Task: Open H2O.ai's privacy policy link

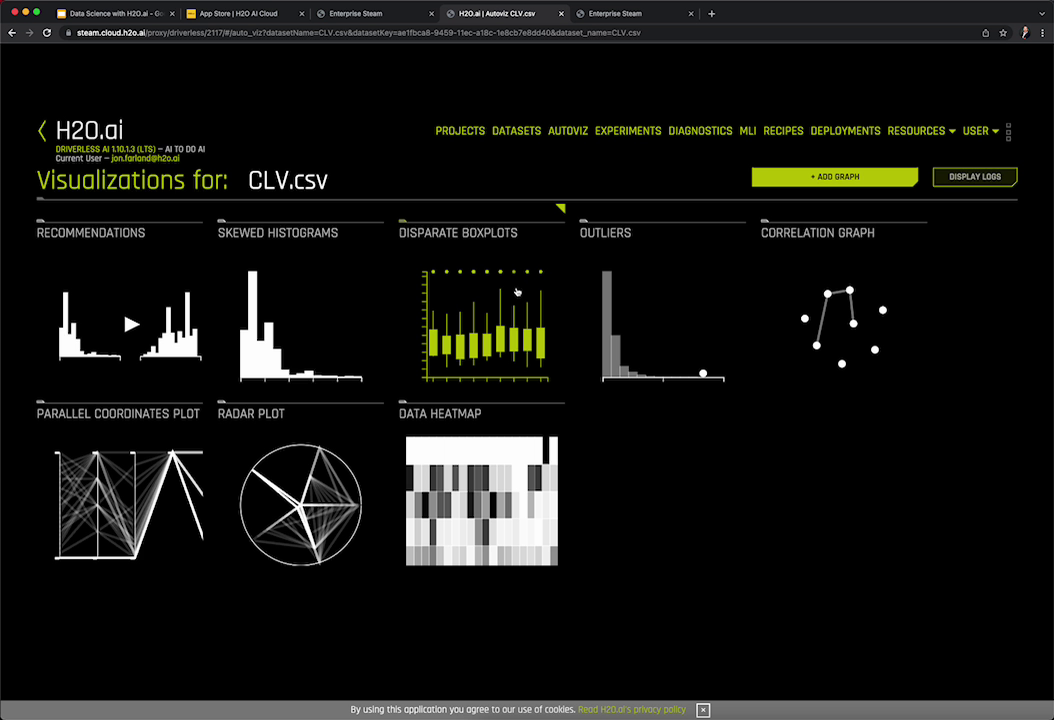Action: pos(631,709)
